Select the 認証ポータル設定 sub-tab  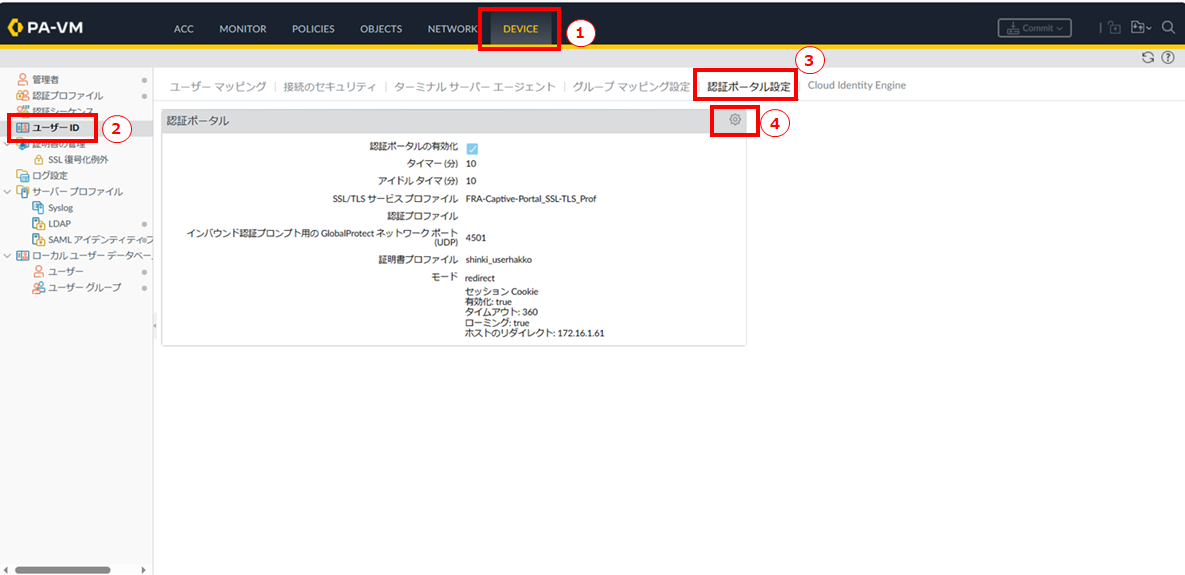pyautogui.click(x=749, y=86)
